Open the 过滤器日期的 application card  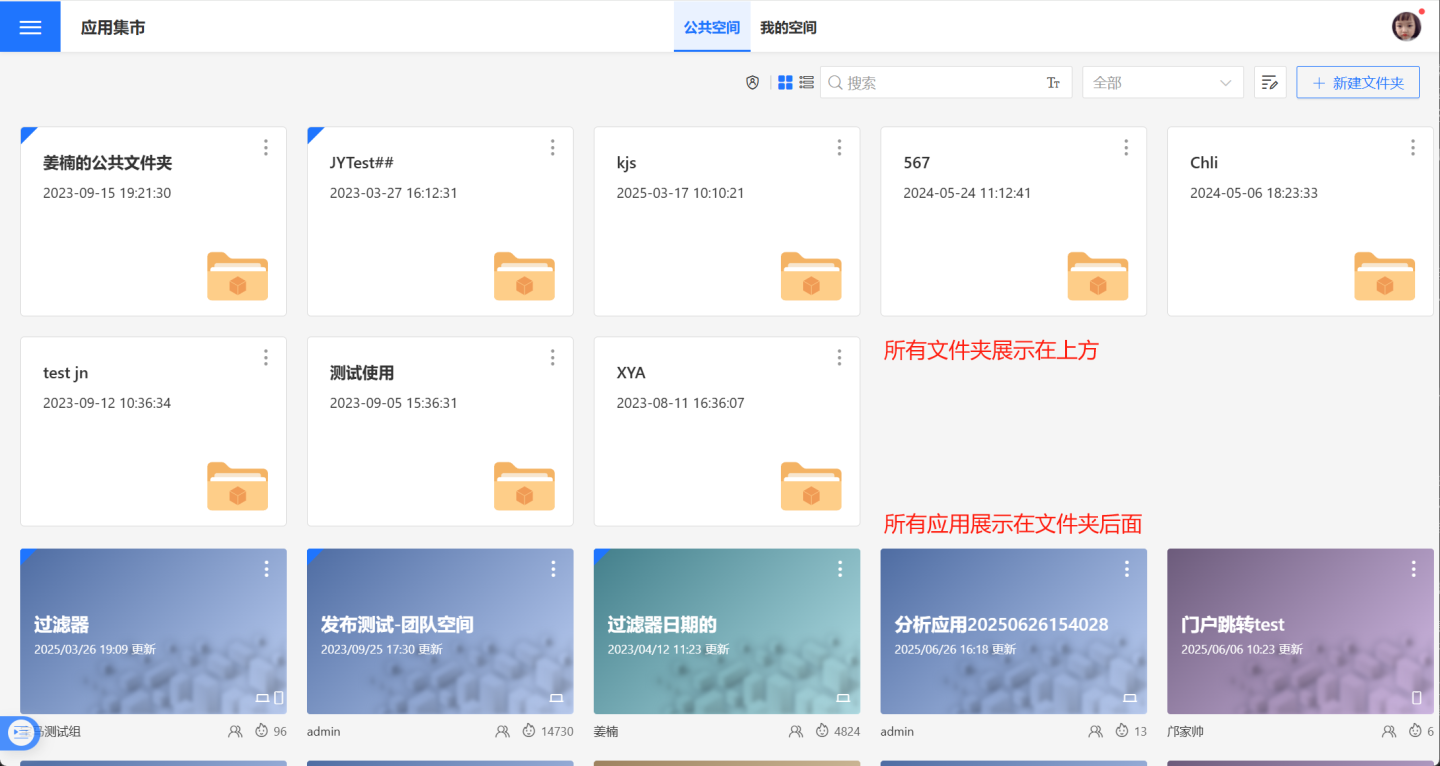(726, 630)
